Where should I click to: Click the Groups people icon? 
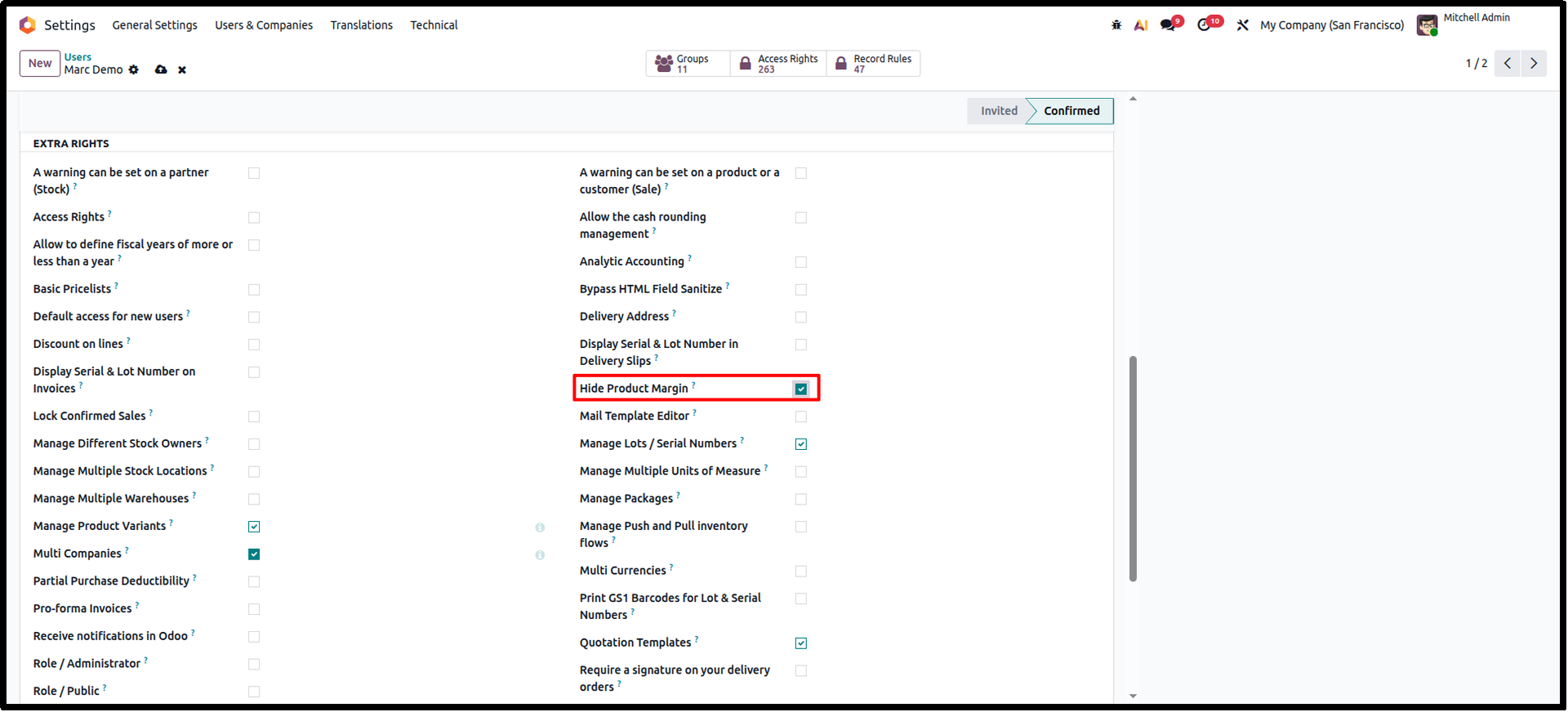(664, 63)
